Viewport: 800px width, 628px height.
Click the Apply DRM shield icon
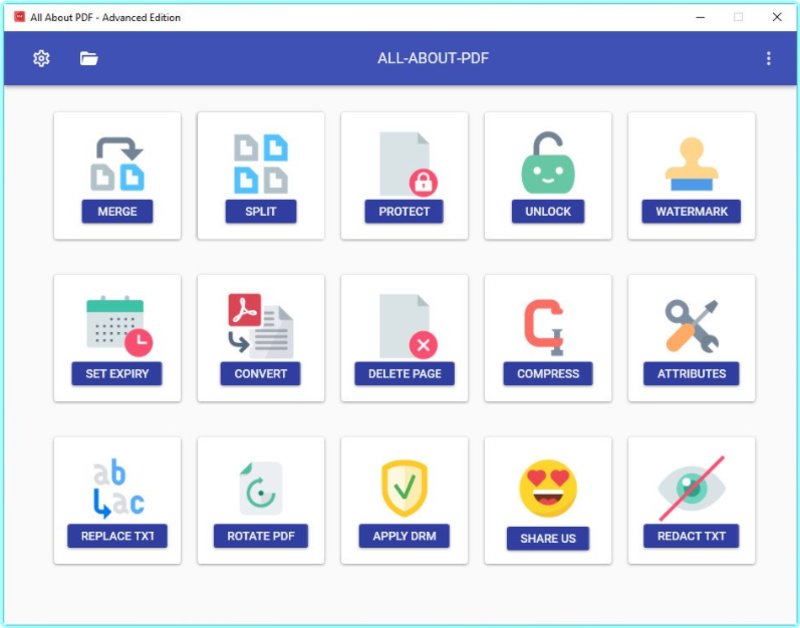404,488
